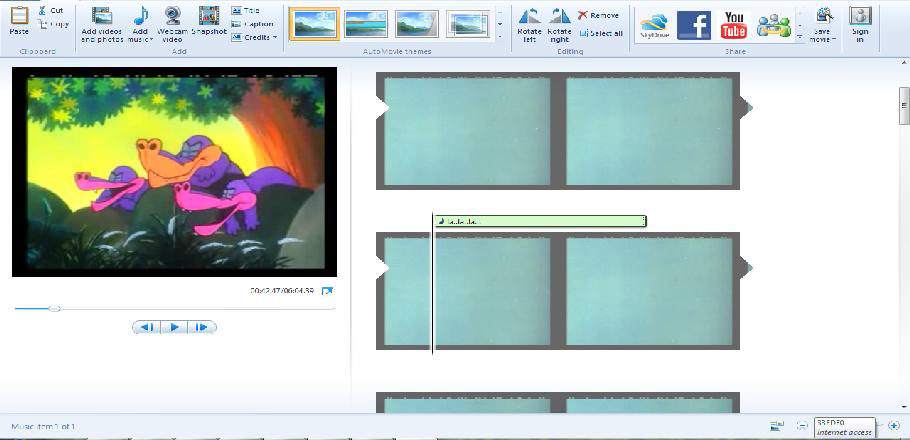Viewport: 910px width, 440px height.
Task: Select the green music track bar
Action: (x=540, y=221)
